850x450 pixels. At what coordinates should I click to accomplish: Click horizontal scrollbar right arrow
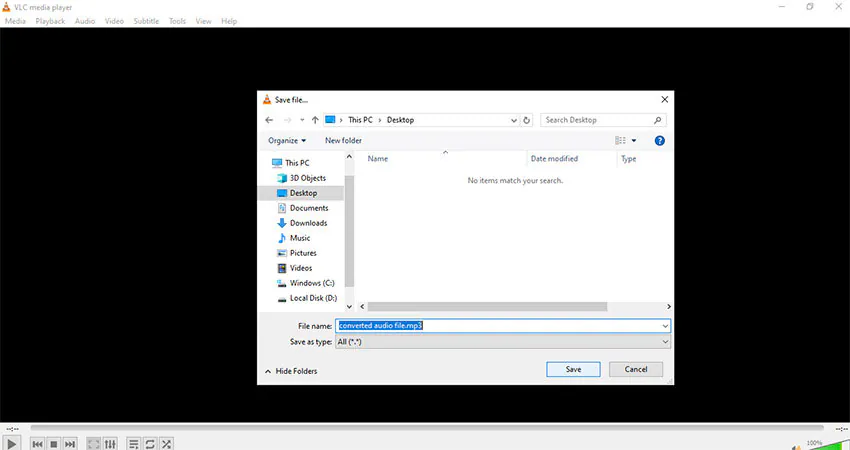pyautogui.click(x=668, y=306)
